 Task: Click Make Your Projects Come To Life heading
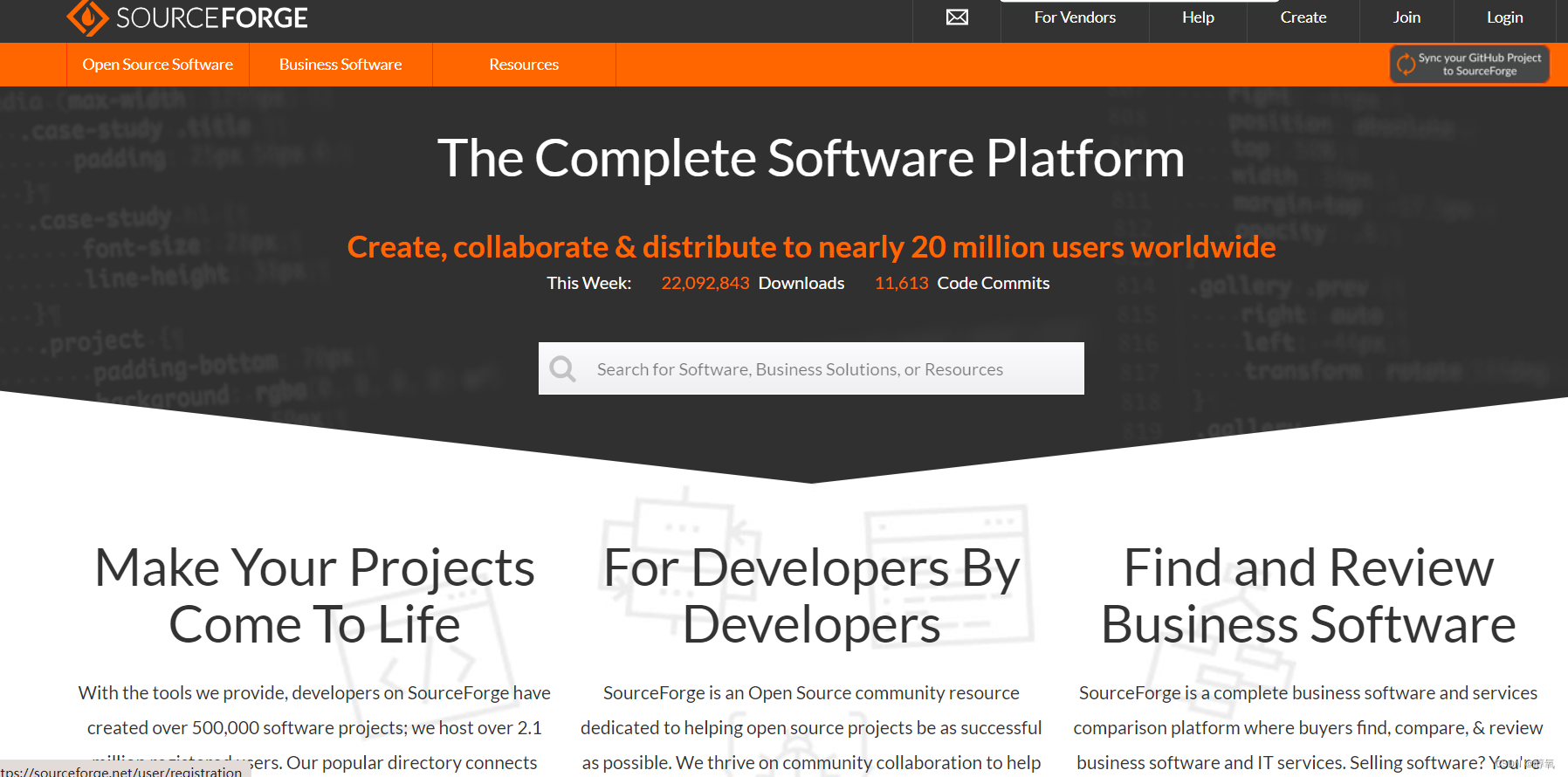tap(314, 596)
